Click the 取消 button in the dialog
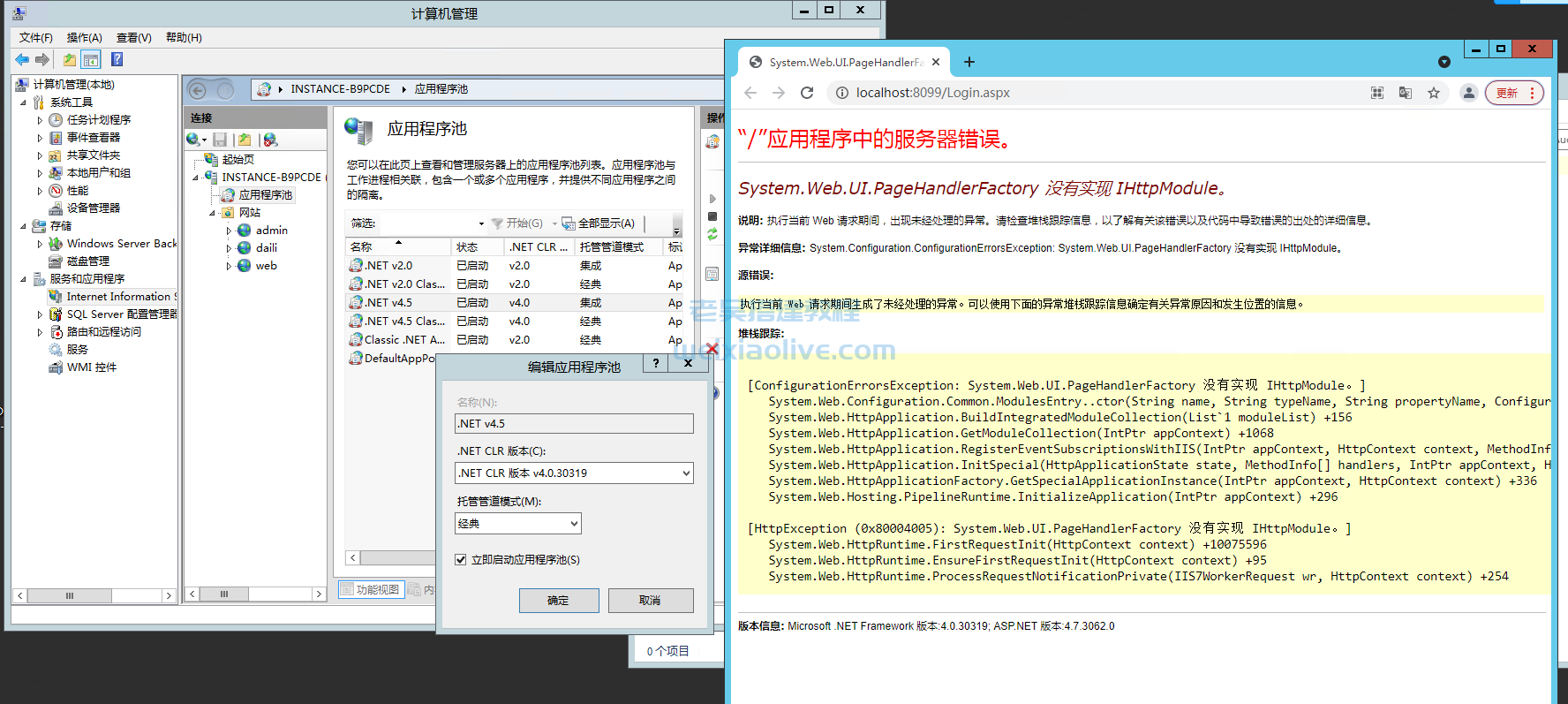 (650, 601)
